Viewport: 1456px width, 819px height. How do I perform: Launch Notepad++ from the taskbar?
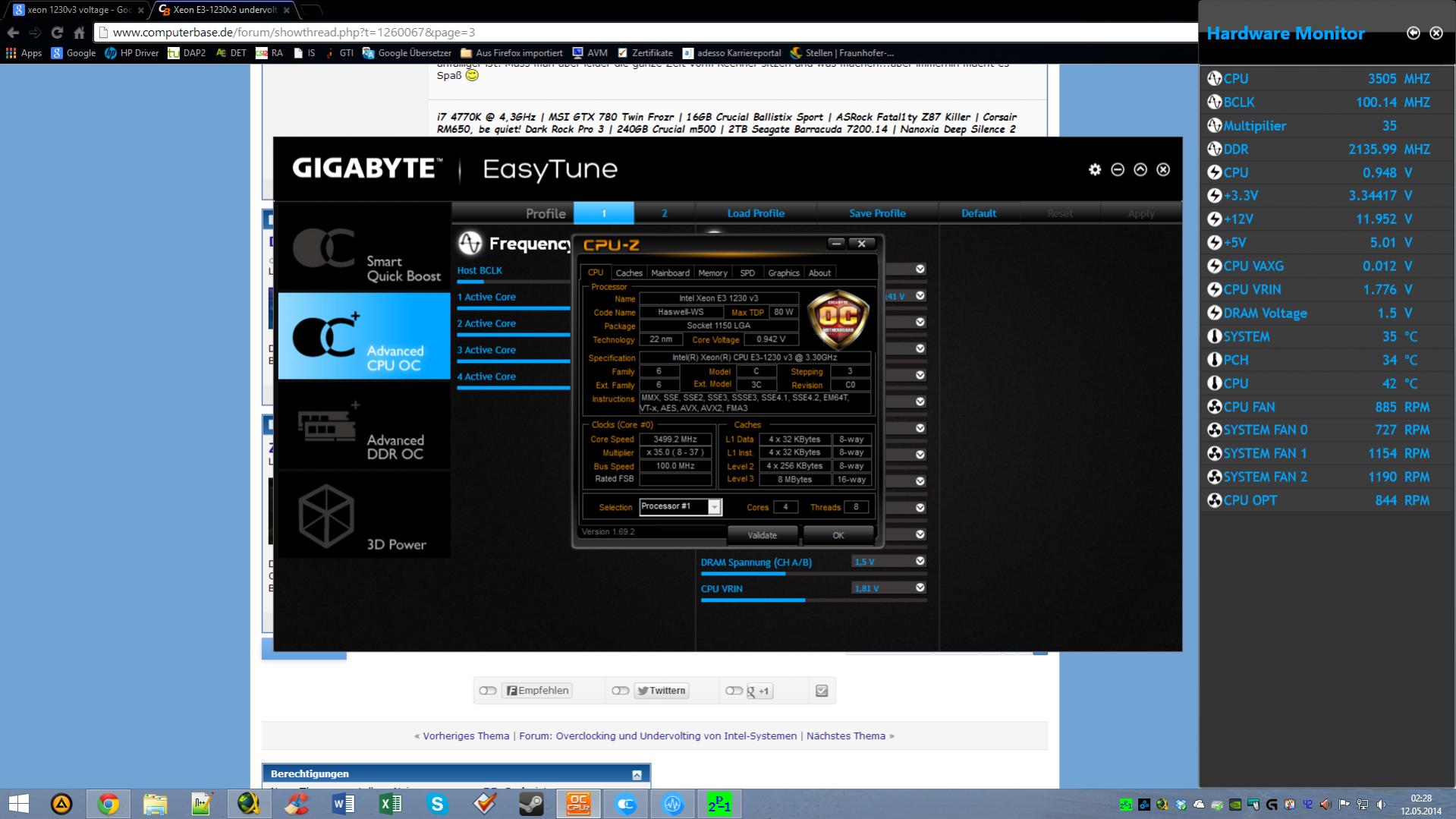coord(202,804)
